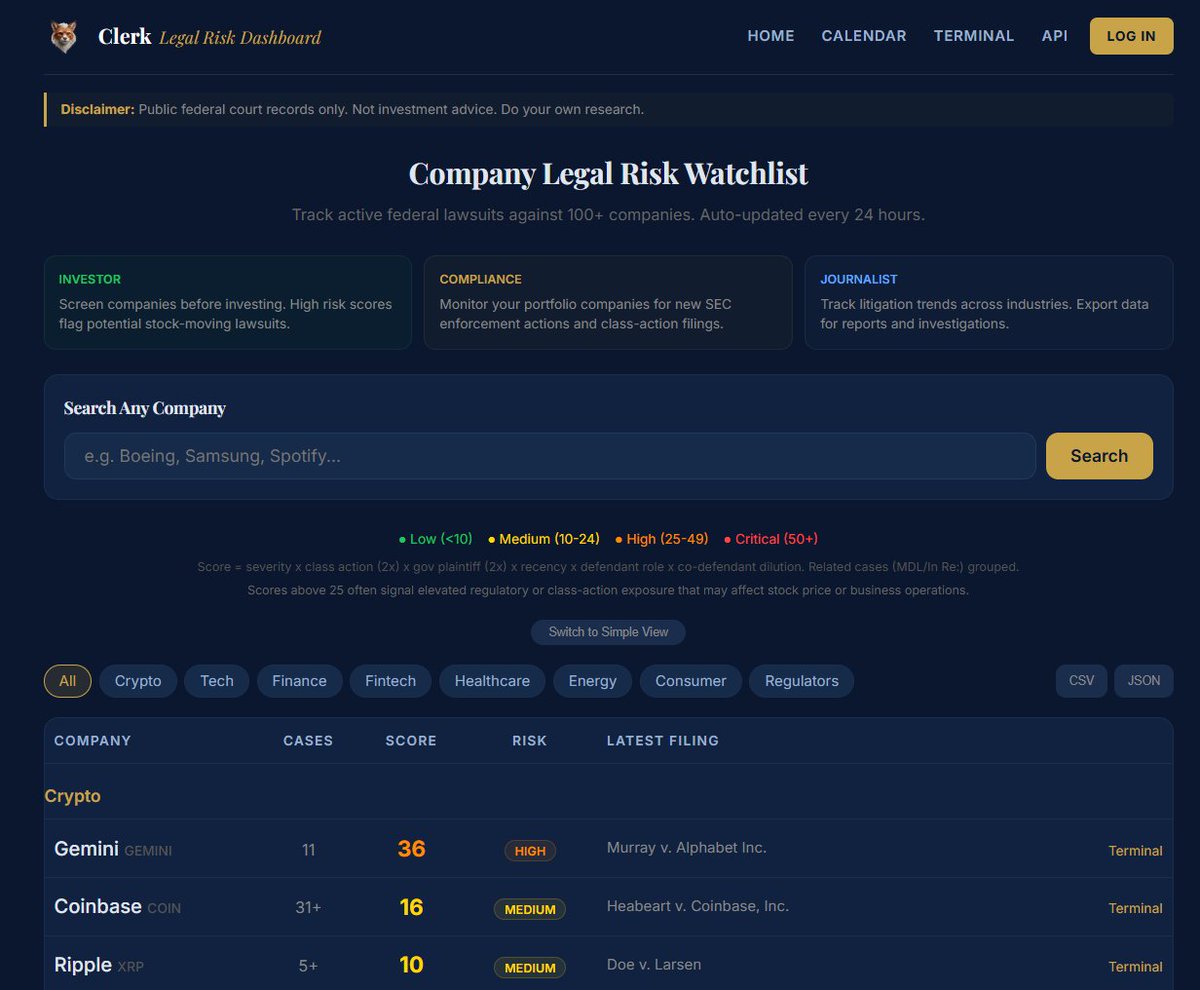Filter by Healthcare category
The image size is (1200, 990).
tap(492, 681)
